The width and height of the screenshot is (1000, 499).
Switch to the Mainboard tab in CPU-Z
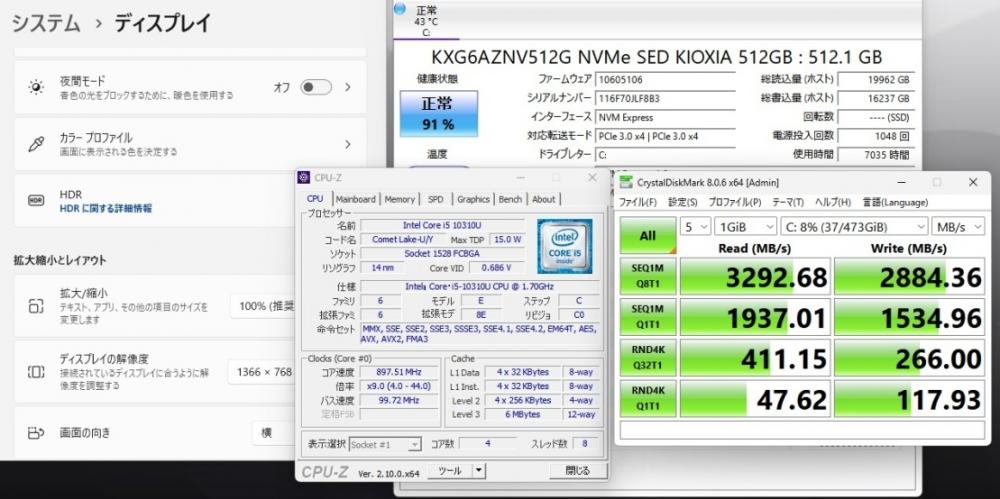click(x=356, y=199)
